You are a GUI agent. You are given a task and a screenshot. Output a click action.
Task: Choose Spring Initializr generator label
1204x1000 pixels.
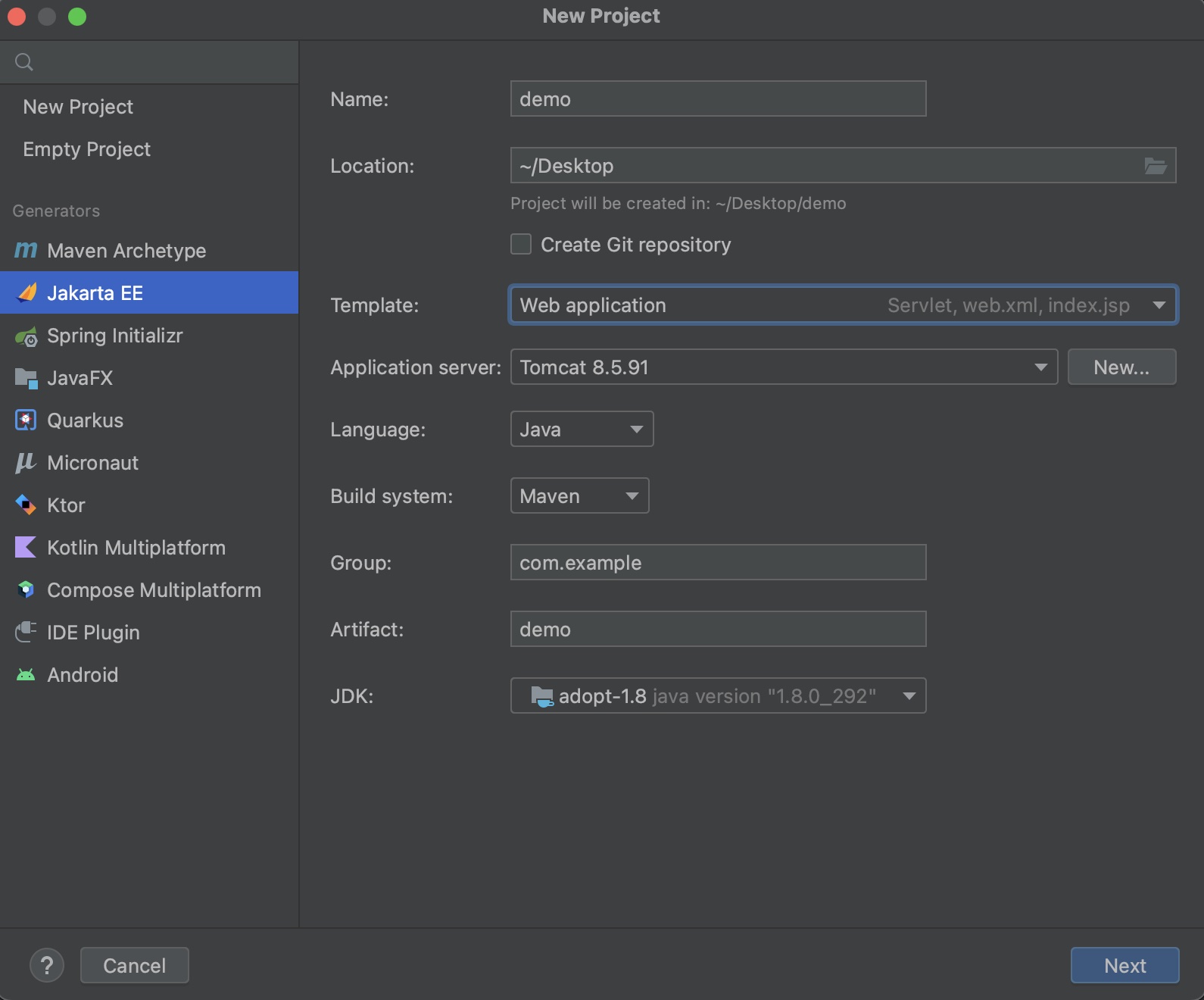tap(115, 336)
